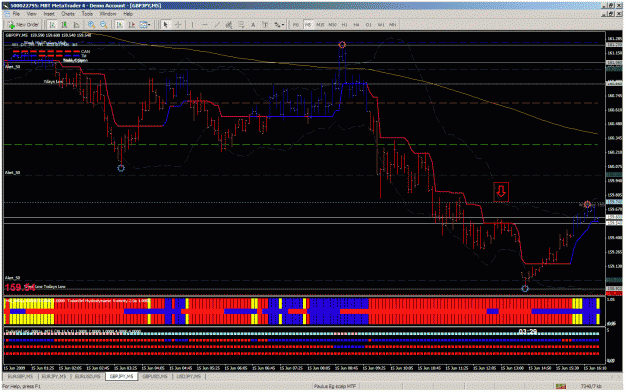Switch to M1 timeframe
The width and height of the screenshot is (625, 392).
(296, 25)
